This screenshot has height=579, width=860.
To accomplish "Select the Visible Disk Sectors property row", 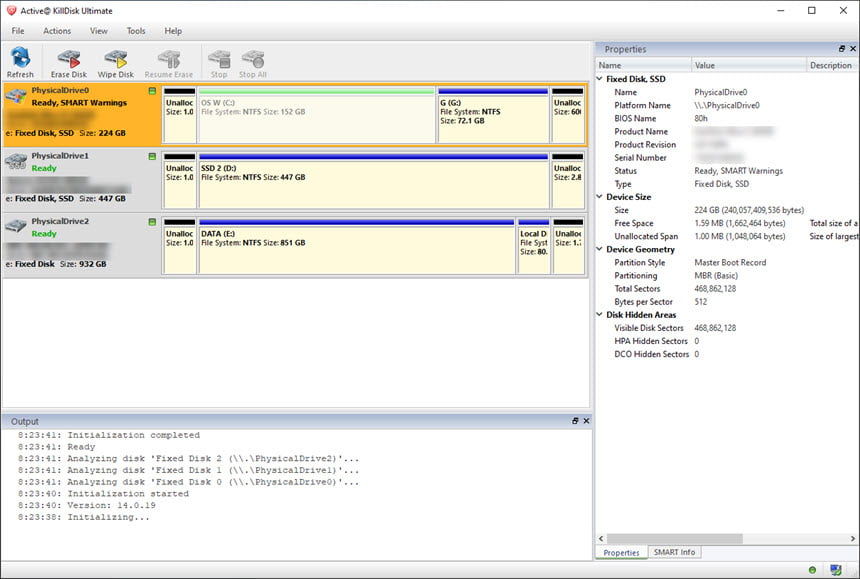I will [x=727, y=328].
